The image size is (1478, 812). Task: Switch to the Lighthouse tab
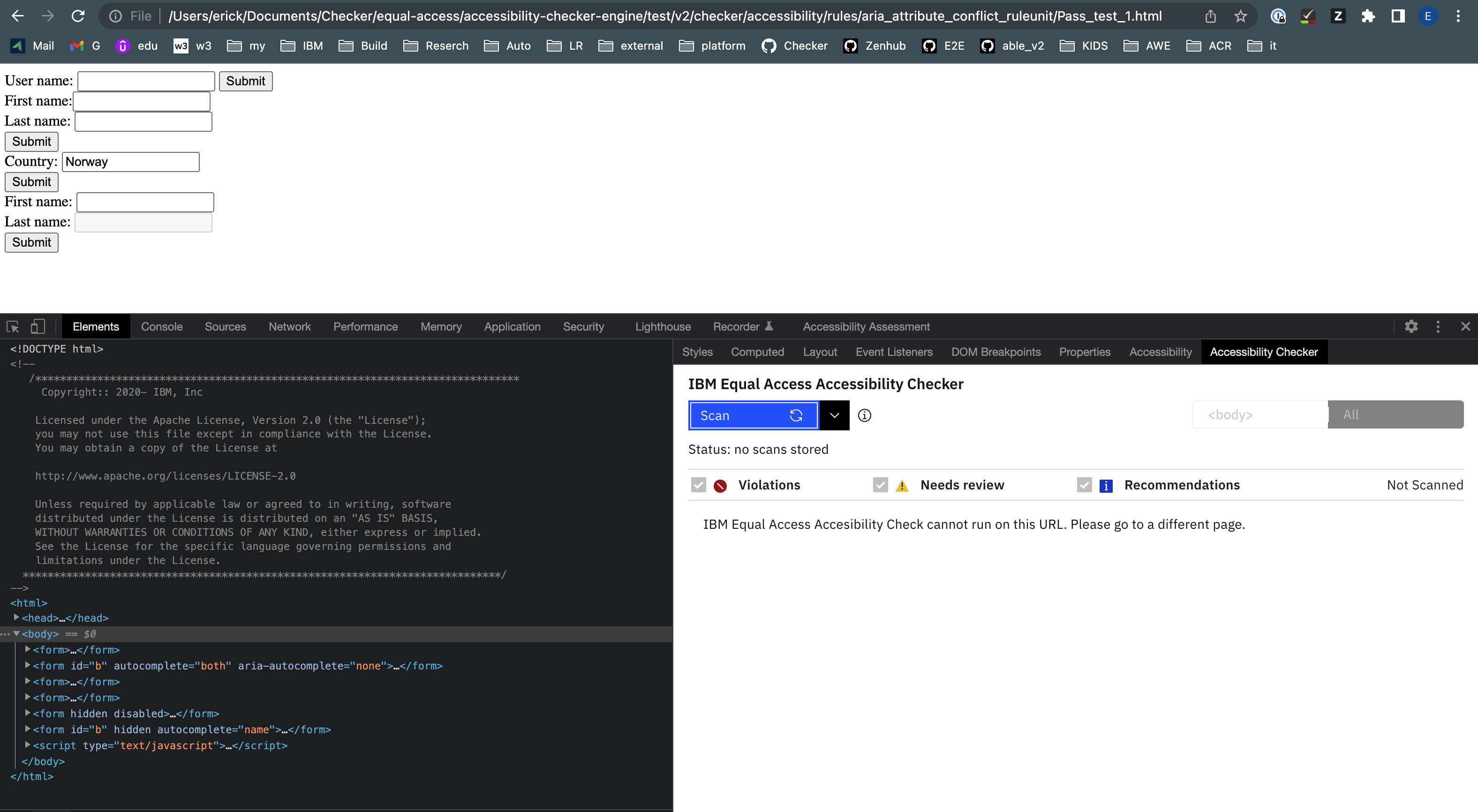click(662, 326)
